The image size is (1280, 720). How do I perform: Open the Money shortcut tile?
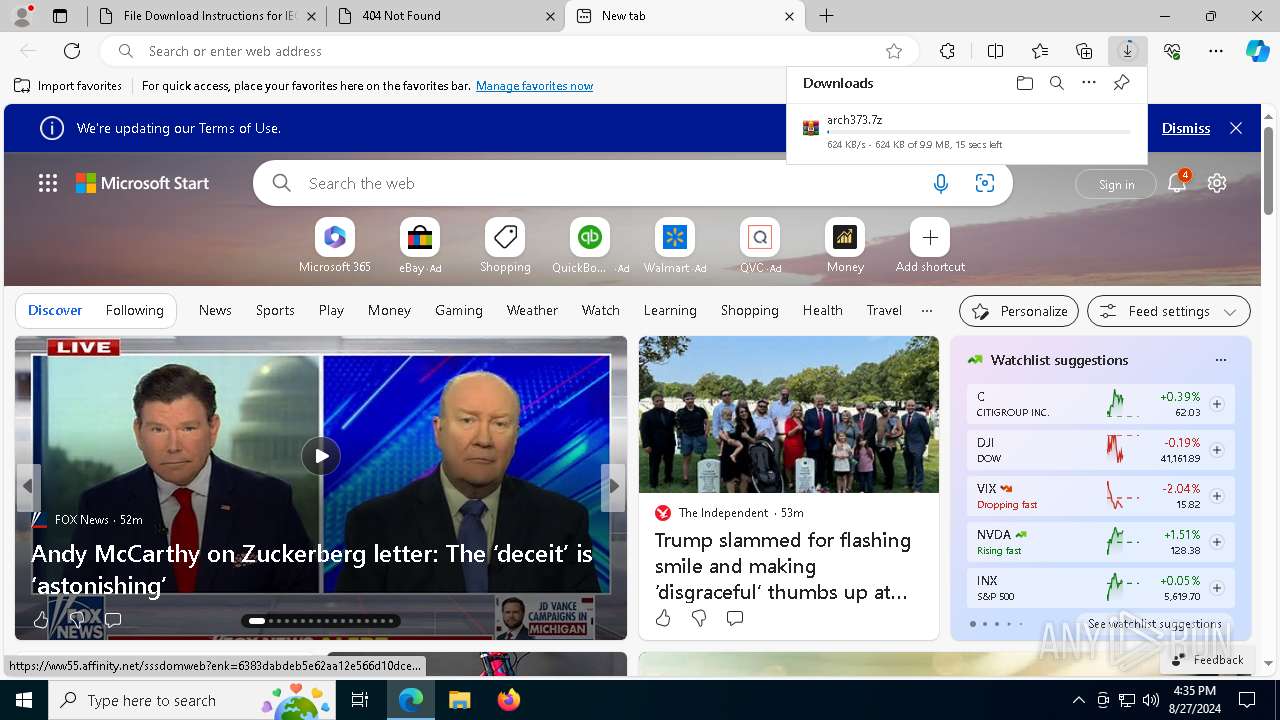[x=845, y=246]
